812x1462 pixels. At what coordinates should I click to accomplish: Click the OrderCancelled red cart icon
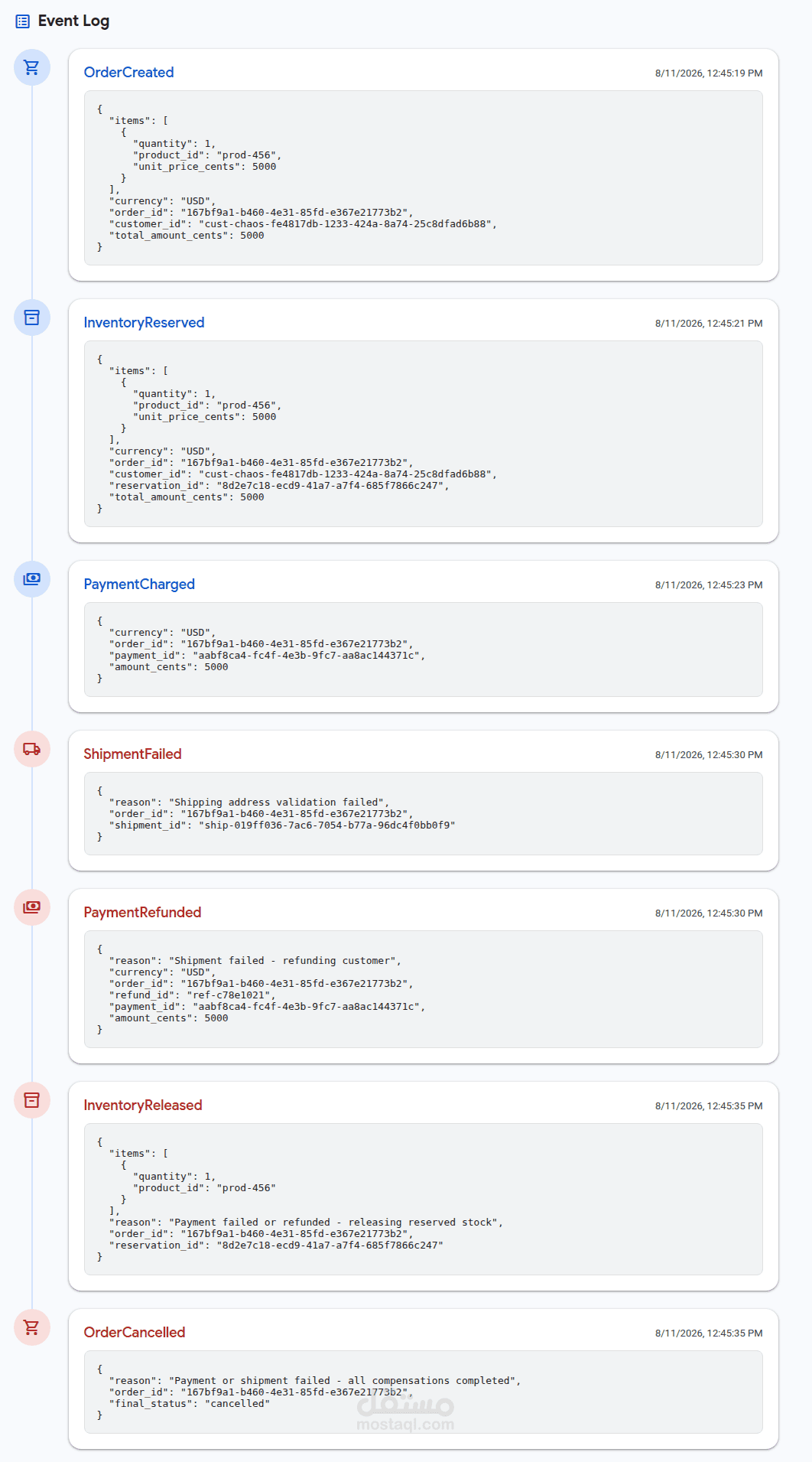pos(32,1327)
